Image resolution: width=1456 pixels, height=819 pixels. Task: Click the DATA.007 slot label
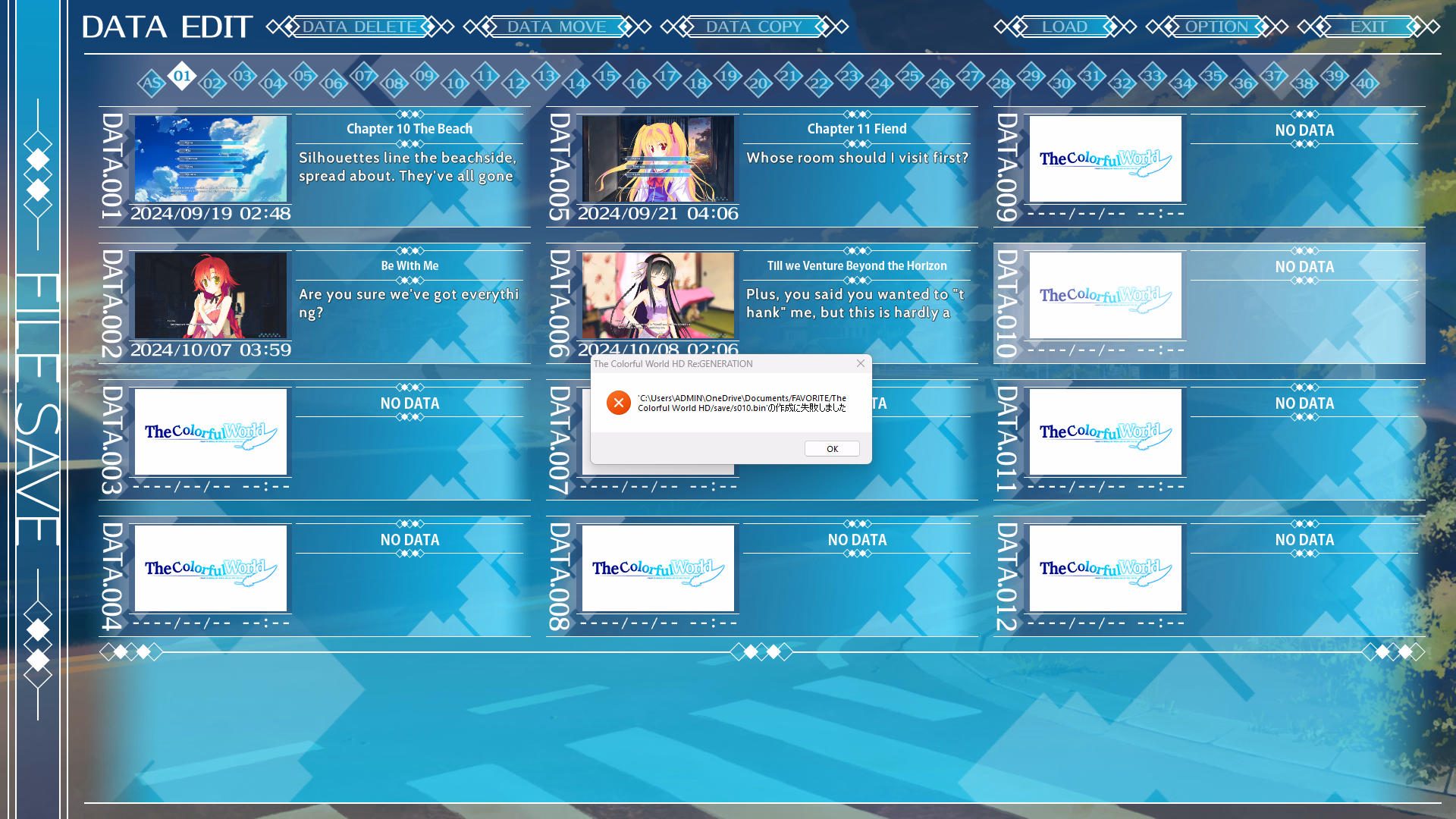(560, 440)
